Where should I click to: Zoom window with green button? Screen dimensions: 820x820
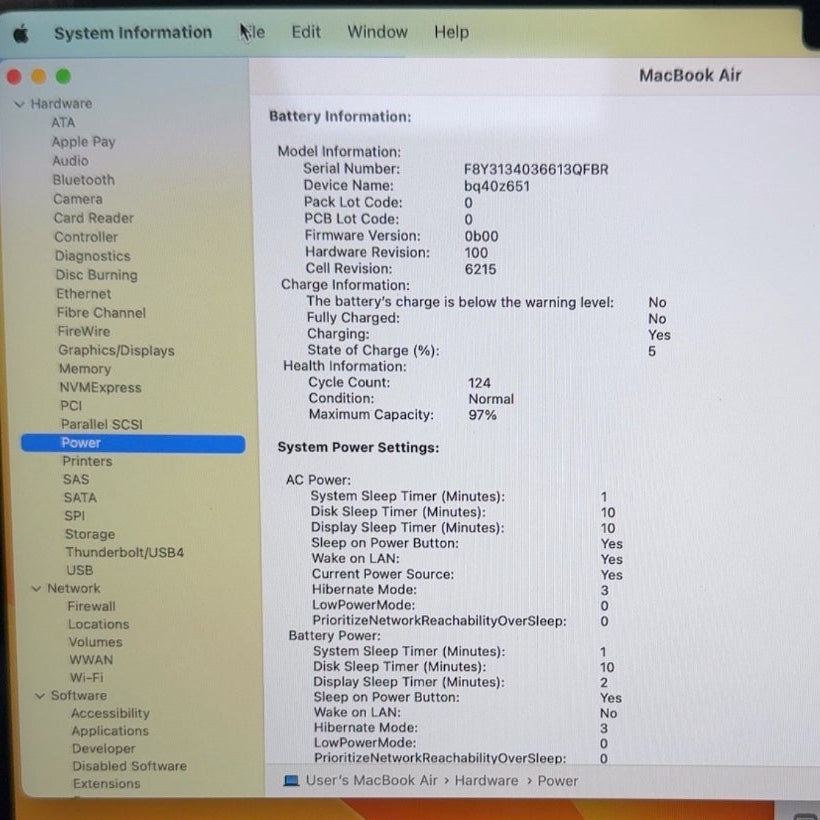[63, 76]
